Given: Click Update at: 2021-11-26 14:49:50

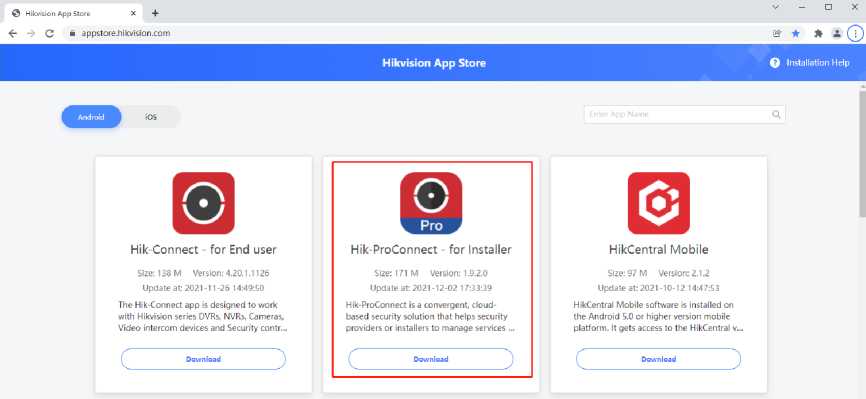Looking at the screenshot, I should coord(203,288).
